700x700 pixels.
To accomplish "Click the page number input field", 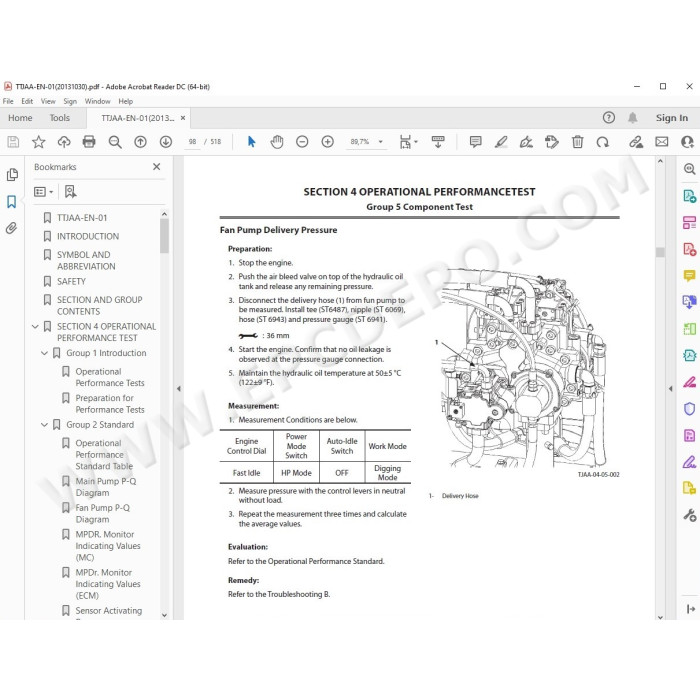I will click(192, 142).
